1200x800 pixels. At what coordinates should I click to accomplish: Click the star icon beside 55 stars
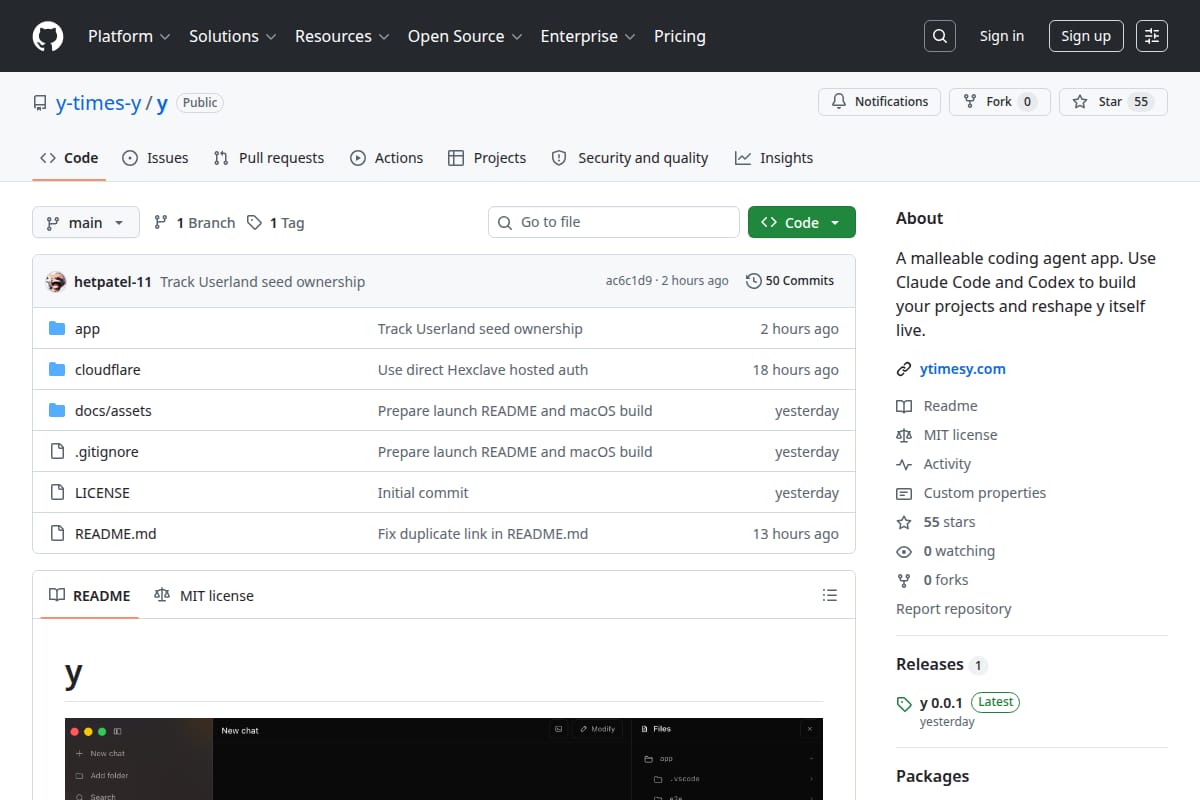[904, 522]
